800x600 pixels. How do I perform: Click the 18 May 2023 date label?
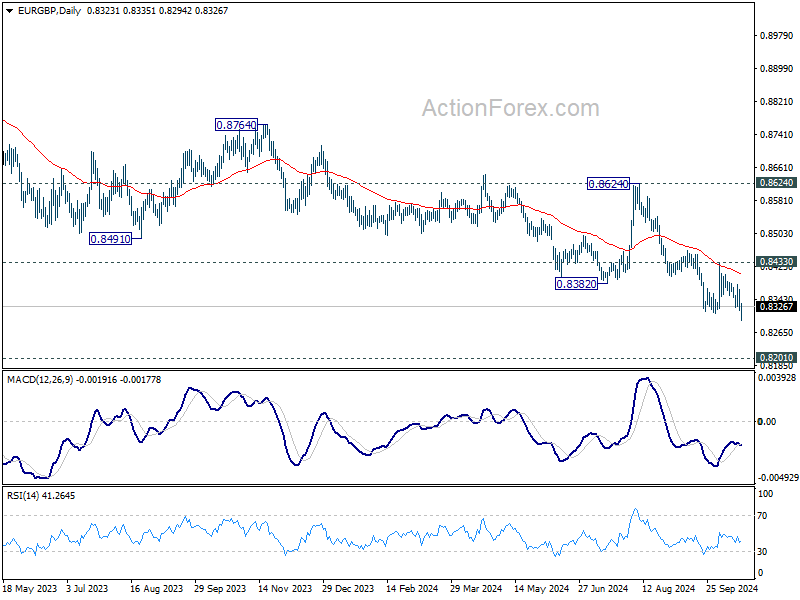tap(30, 589)
